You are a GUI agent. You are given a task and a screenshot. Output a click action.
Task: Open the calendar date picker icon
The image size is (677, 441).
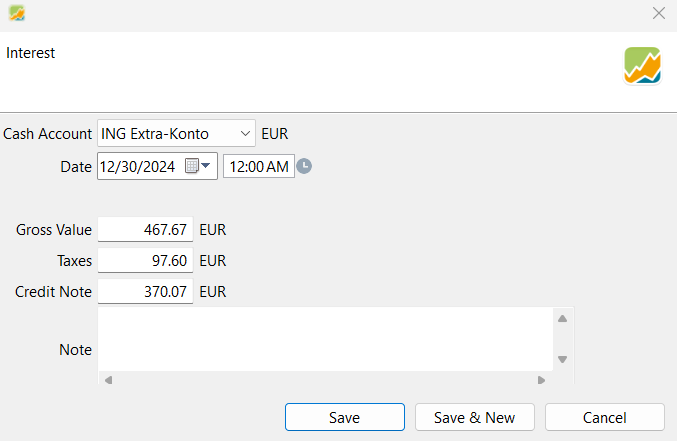point(192,167)
